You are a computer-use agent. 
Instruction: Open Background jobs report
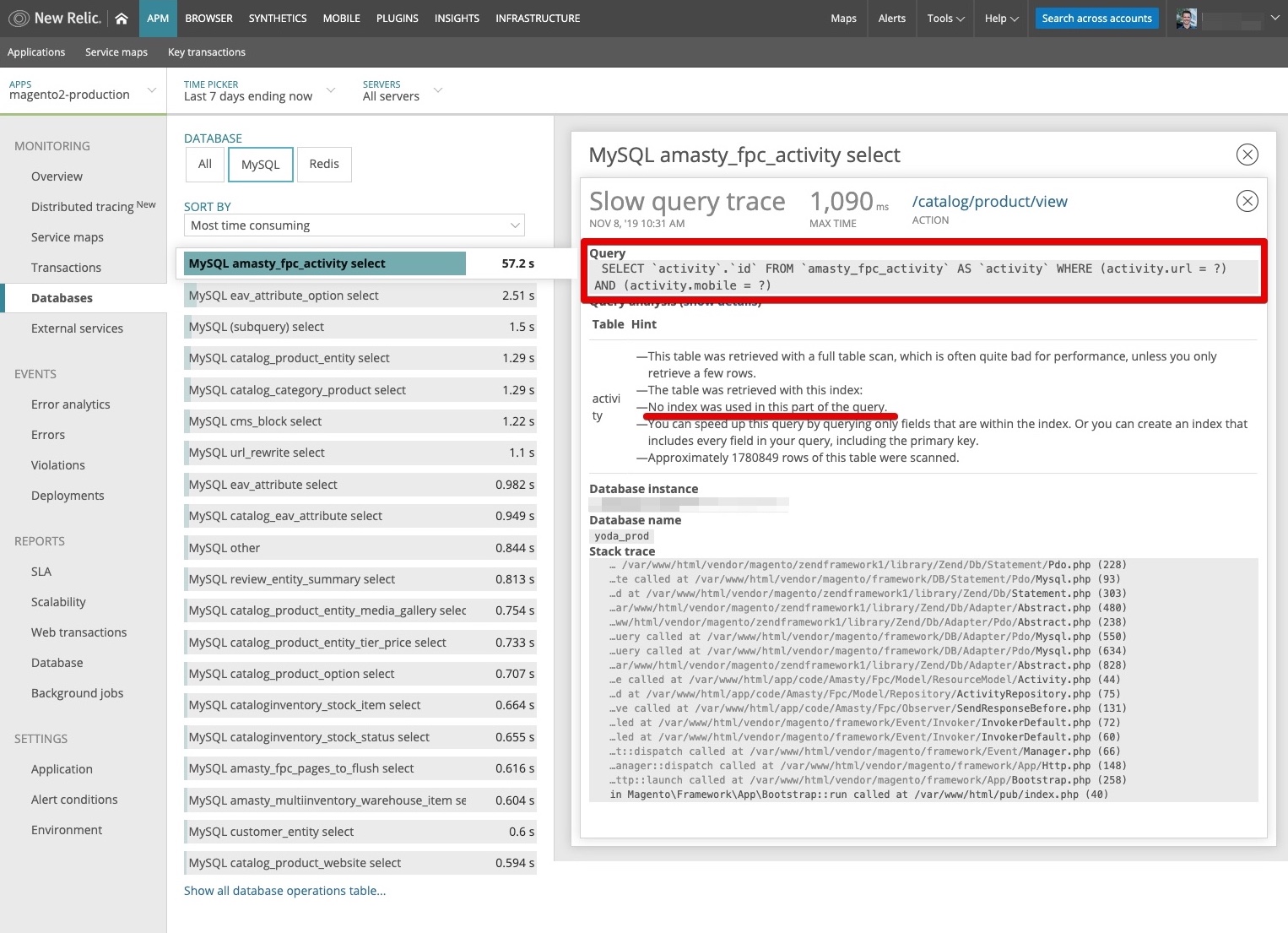(x=77, y=693)
